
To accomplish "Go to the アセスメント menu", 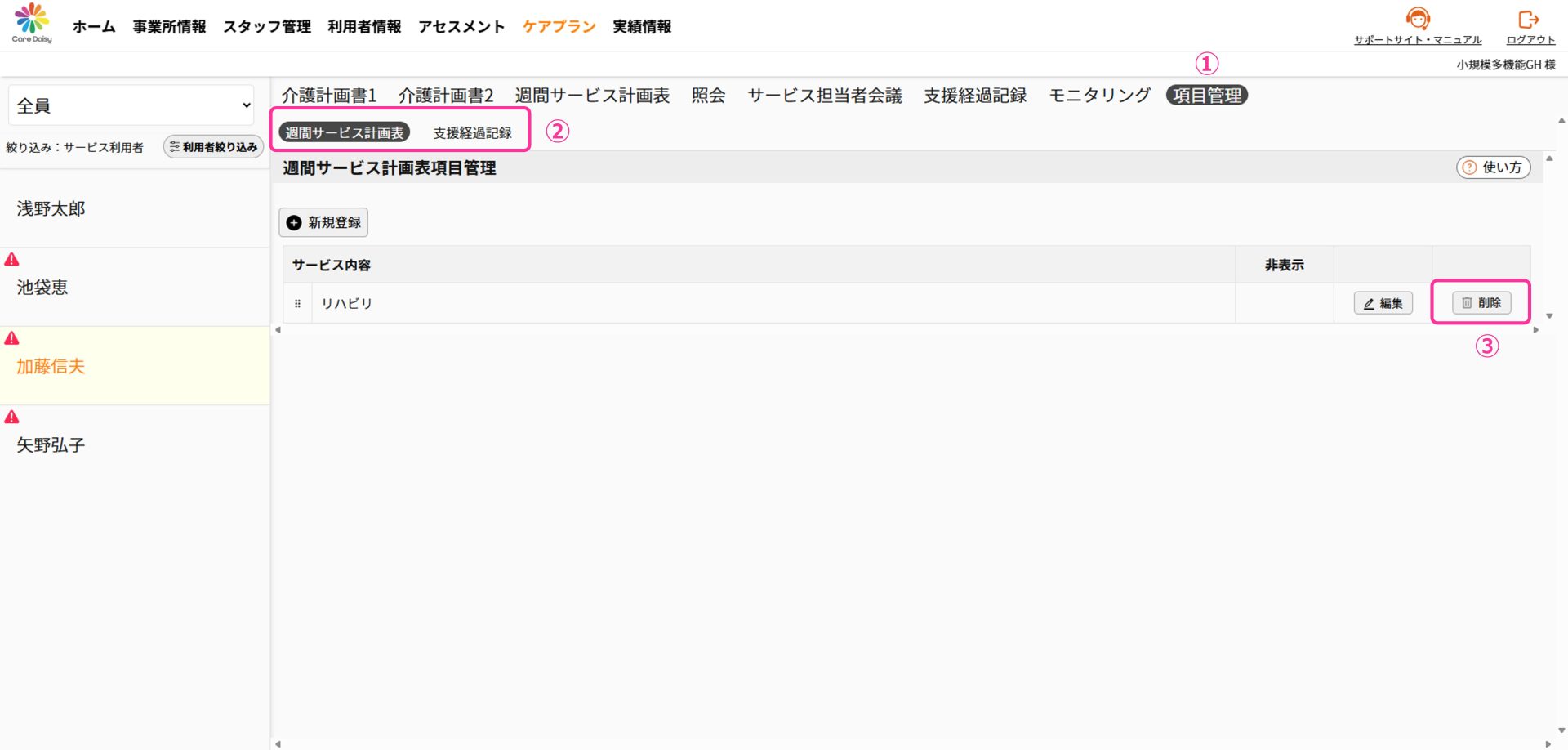I will tap(461, 27).
